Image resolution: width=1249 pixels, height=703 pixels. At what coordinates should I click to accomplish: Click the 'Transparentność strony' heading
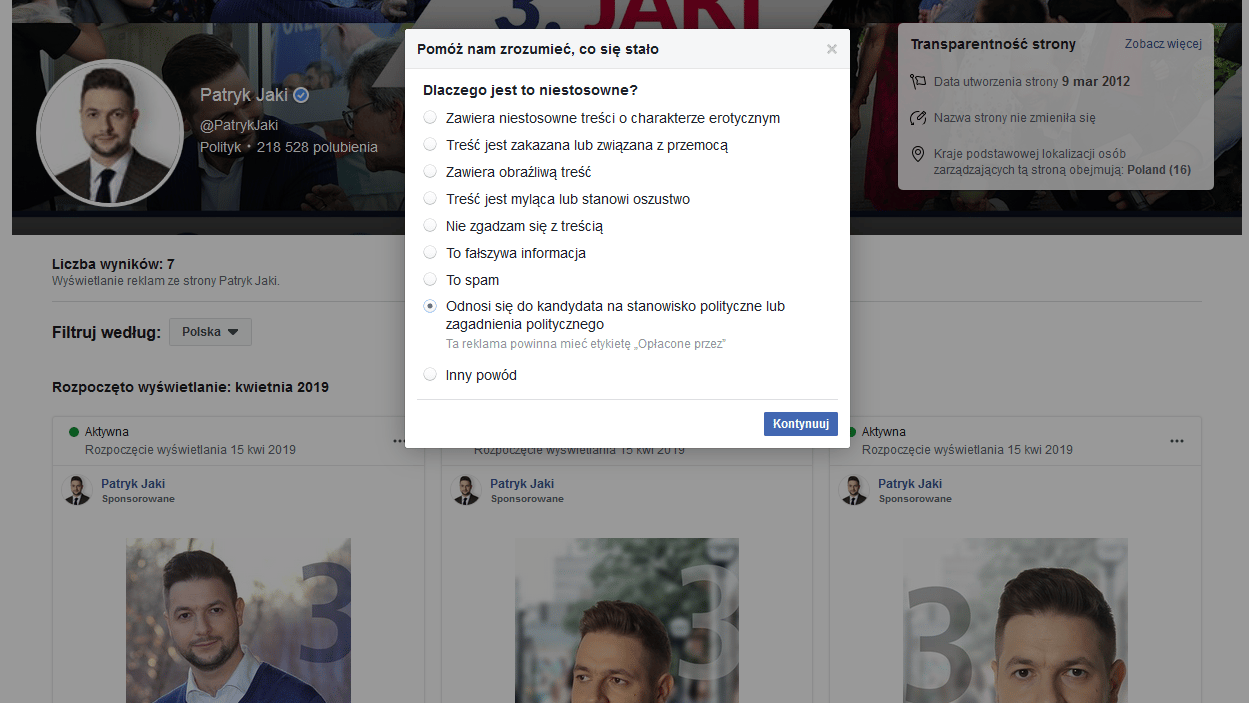(x=993, y=44)
